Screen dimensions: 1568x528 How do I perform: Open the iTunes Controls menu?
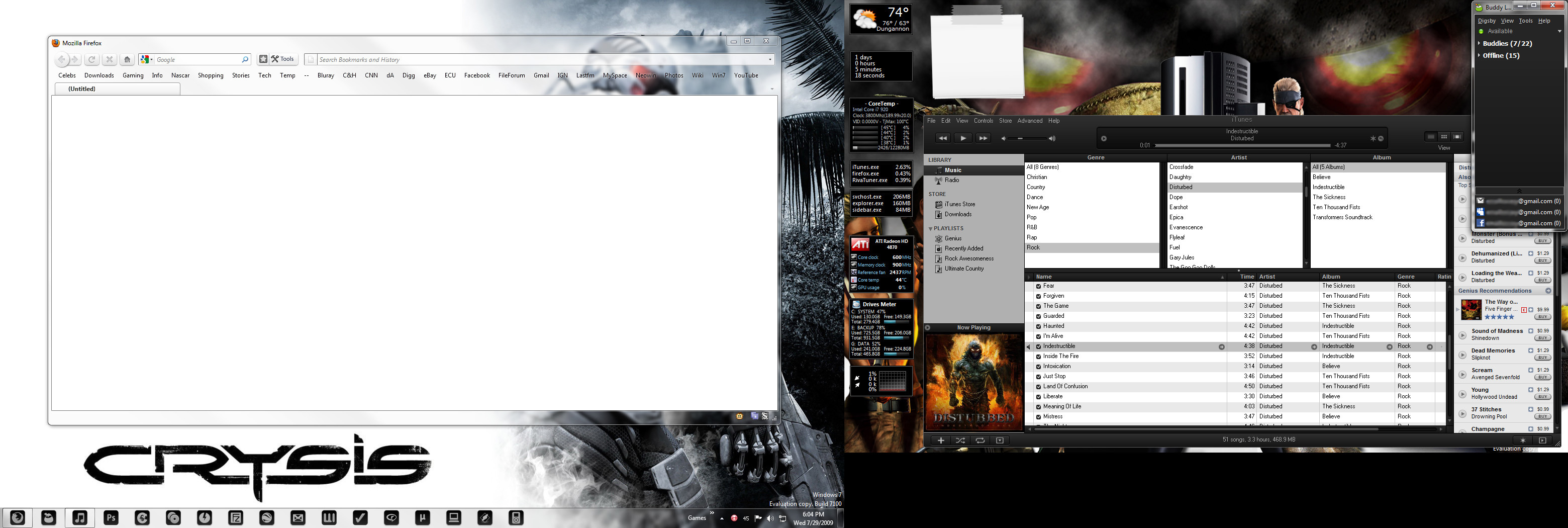coord(983,121)
